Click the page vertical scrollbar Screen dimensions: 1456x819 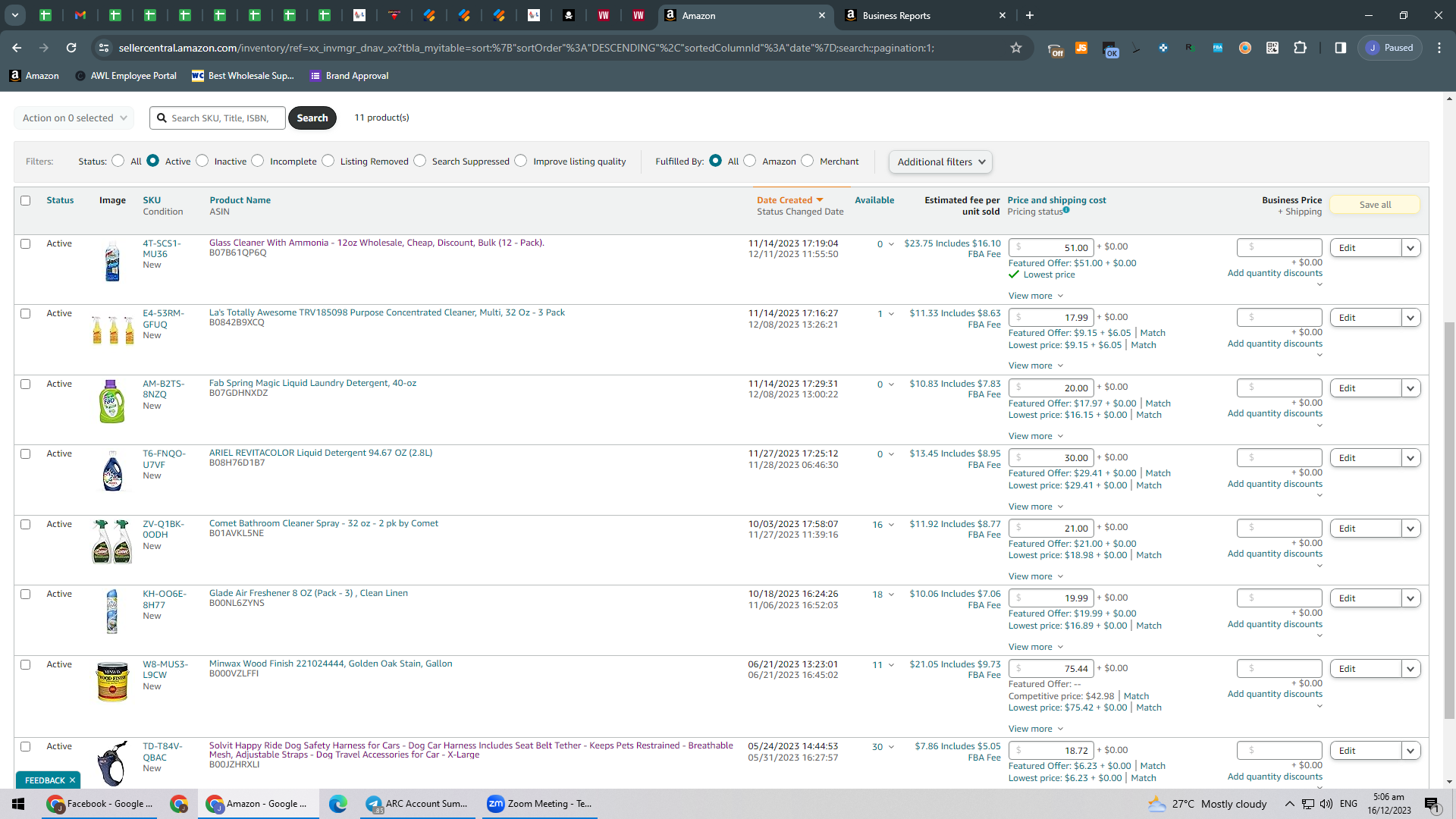point(1449,519)
